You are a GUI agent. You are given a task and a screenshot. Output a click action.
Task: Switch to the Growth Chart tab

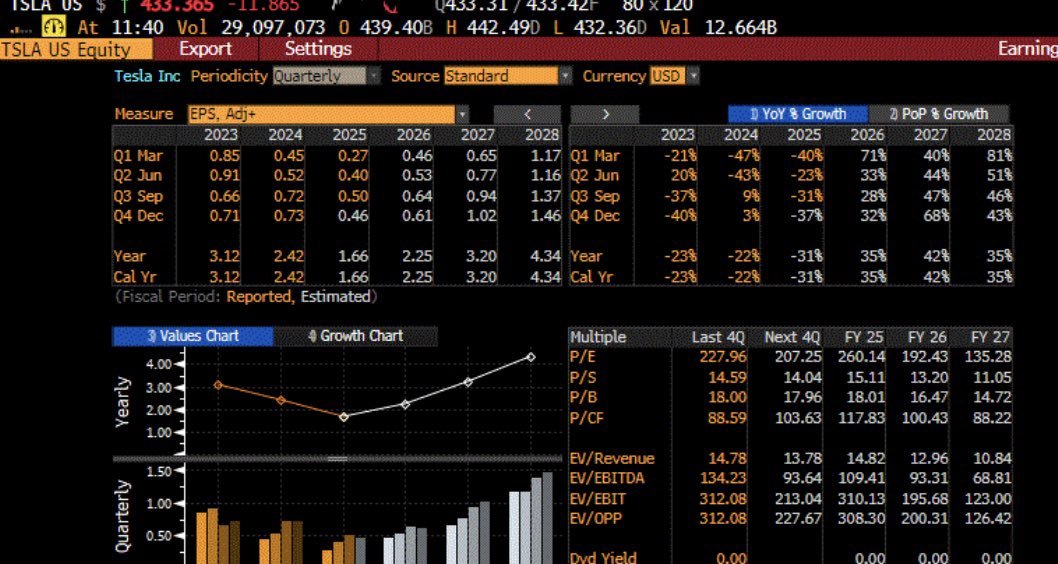355,336
